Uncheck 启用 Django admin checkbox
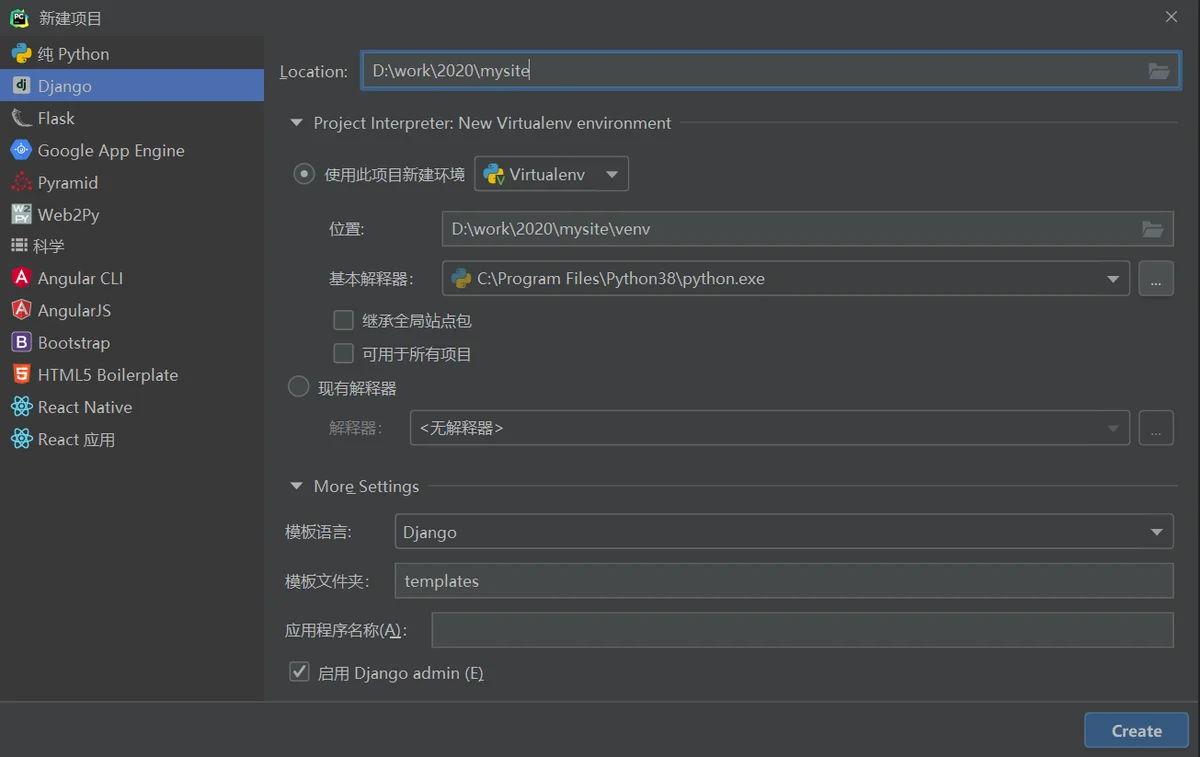 pyautogui.click(x=299, y=672)
